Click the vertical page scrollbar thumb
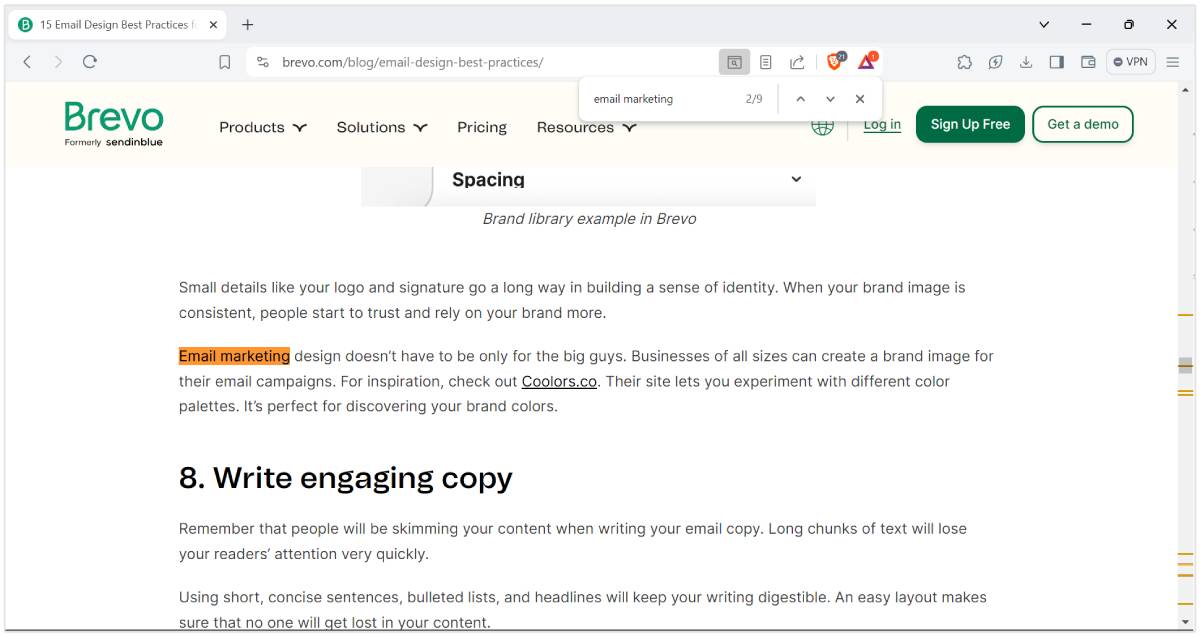The image size is (1200, 637). [x=1185, y=365]
